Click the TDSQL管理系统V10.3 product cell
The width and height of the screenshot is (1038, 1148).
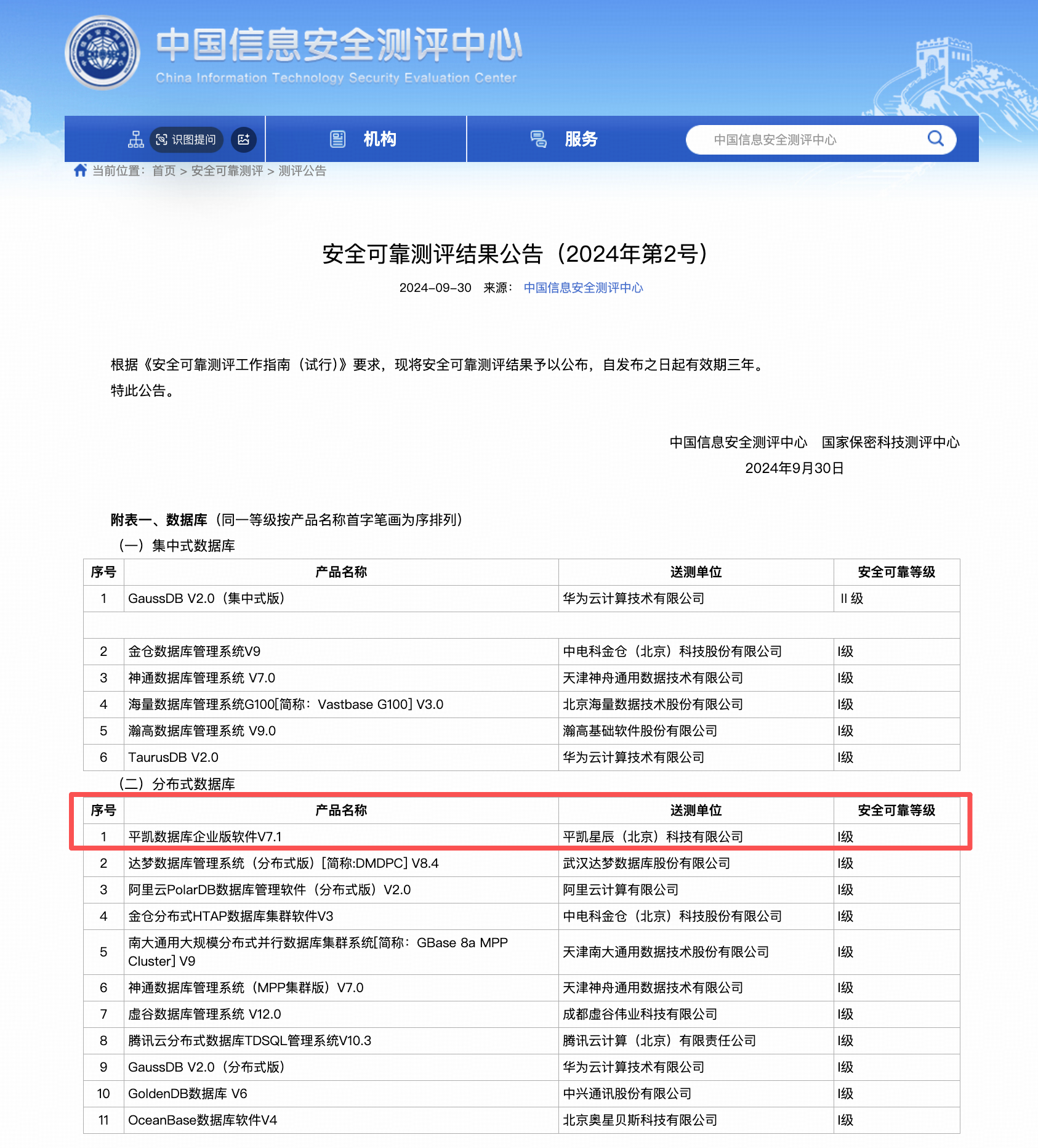tap(341, 1041)
